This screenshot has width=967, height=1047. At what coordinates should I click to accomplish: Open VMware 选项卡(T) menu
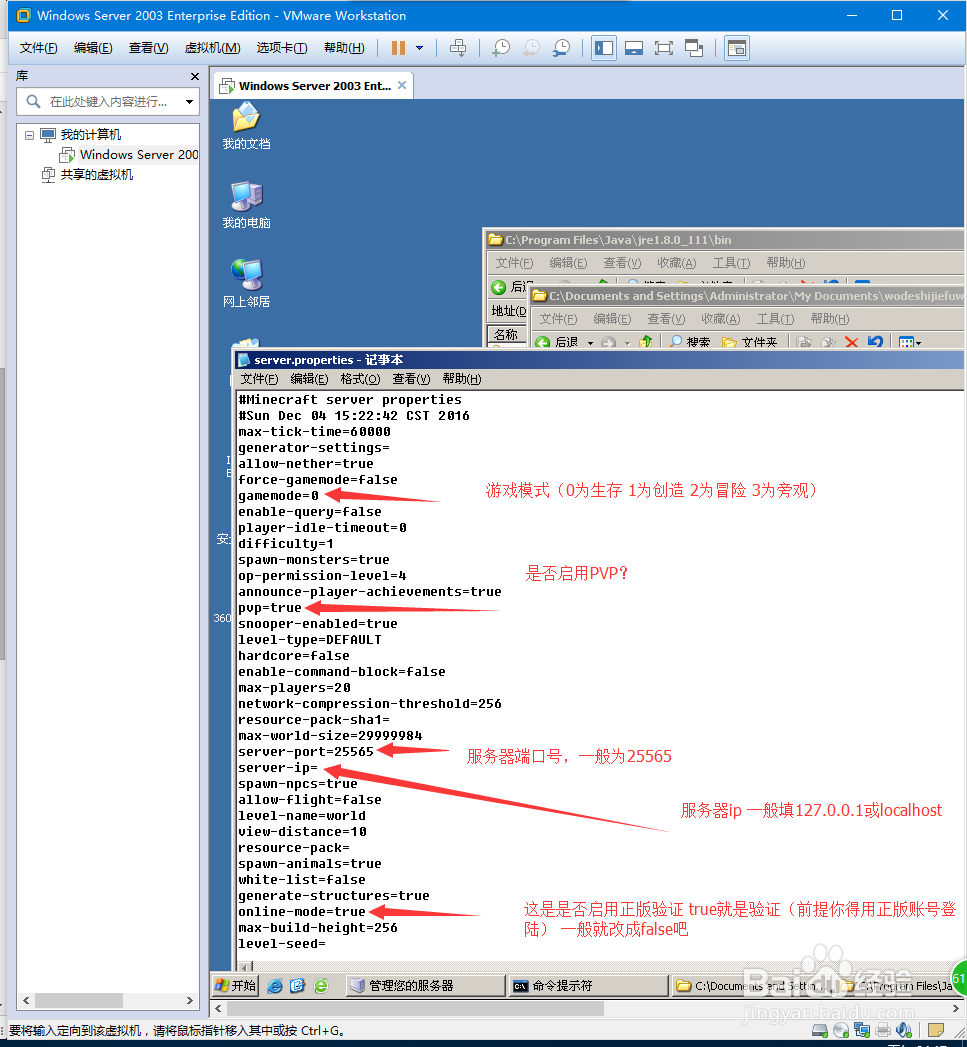(282, 48)
